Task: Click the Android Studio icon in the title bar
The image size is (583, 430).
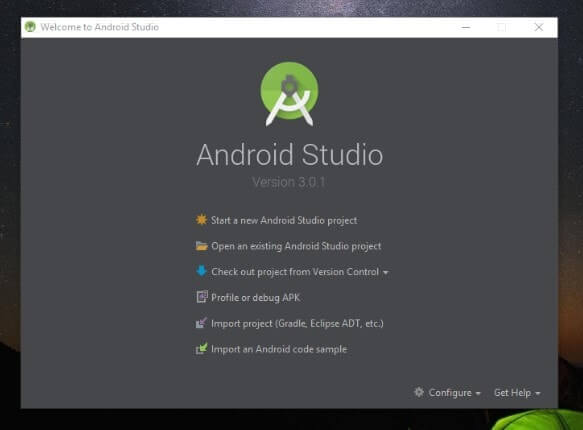Action: [30, 27]
